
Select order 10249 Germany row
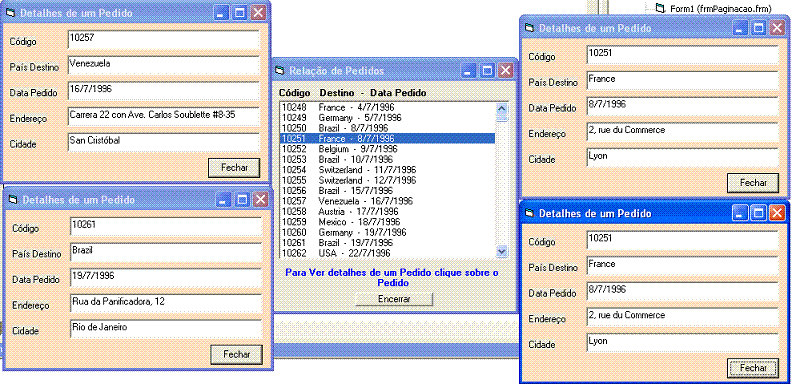point(387,118)
